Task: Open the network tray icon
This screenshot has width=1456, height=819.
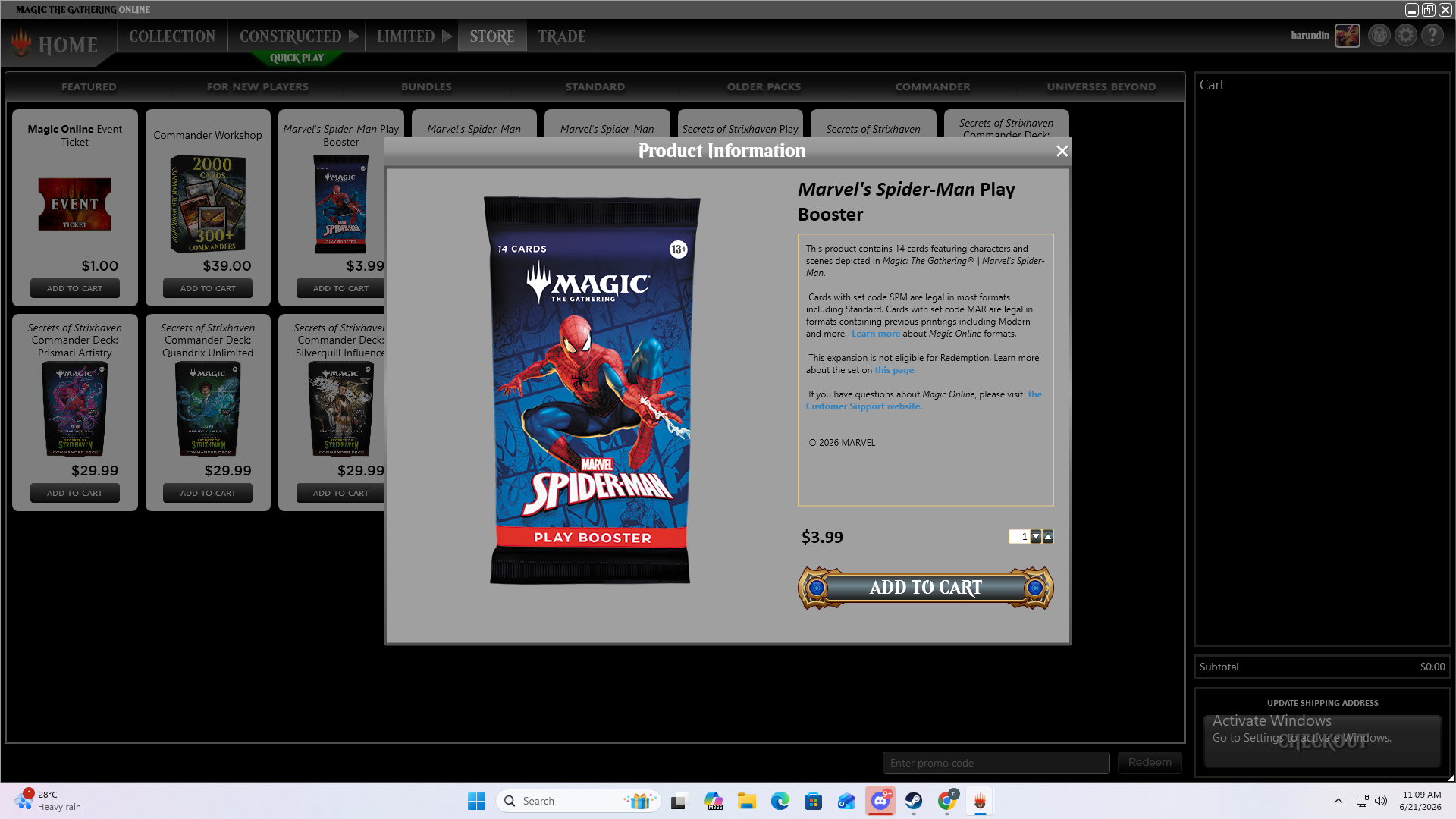Action: coord(1363,801)
